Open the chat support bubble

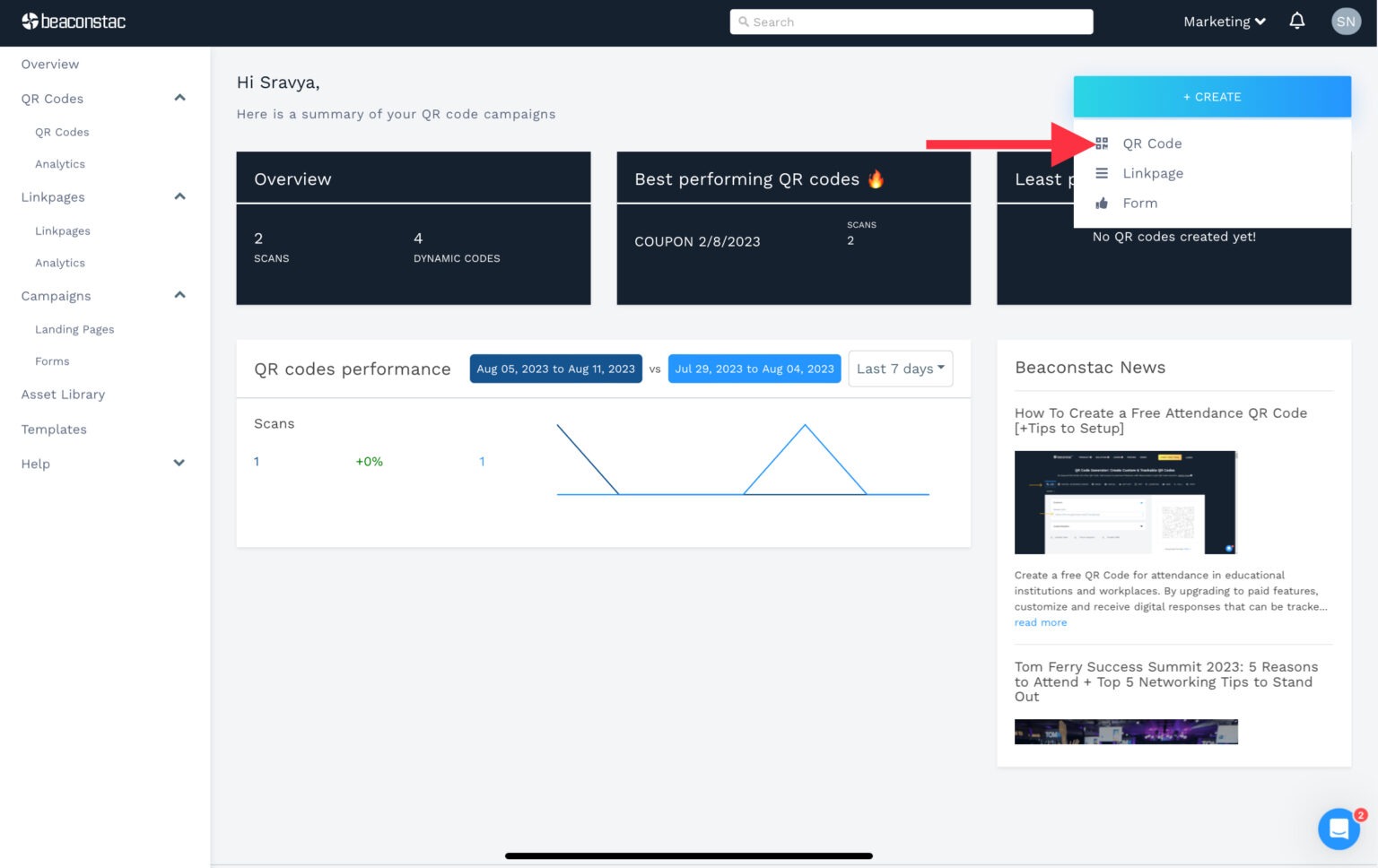point(1339,829)
